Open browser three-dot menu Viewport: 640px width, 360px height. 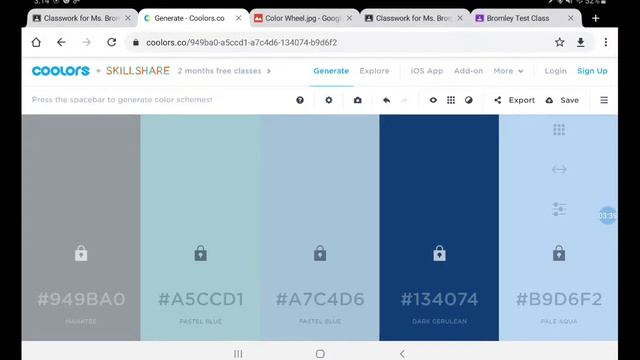tap(606, 42)
